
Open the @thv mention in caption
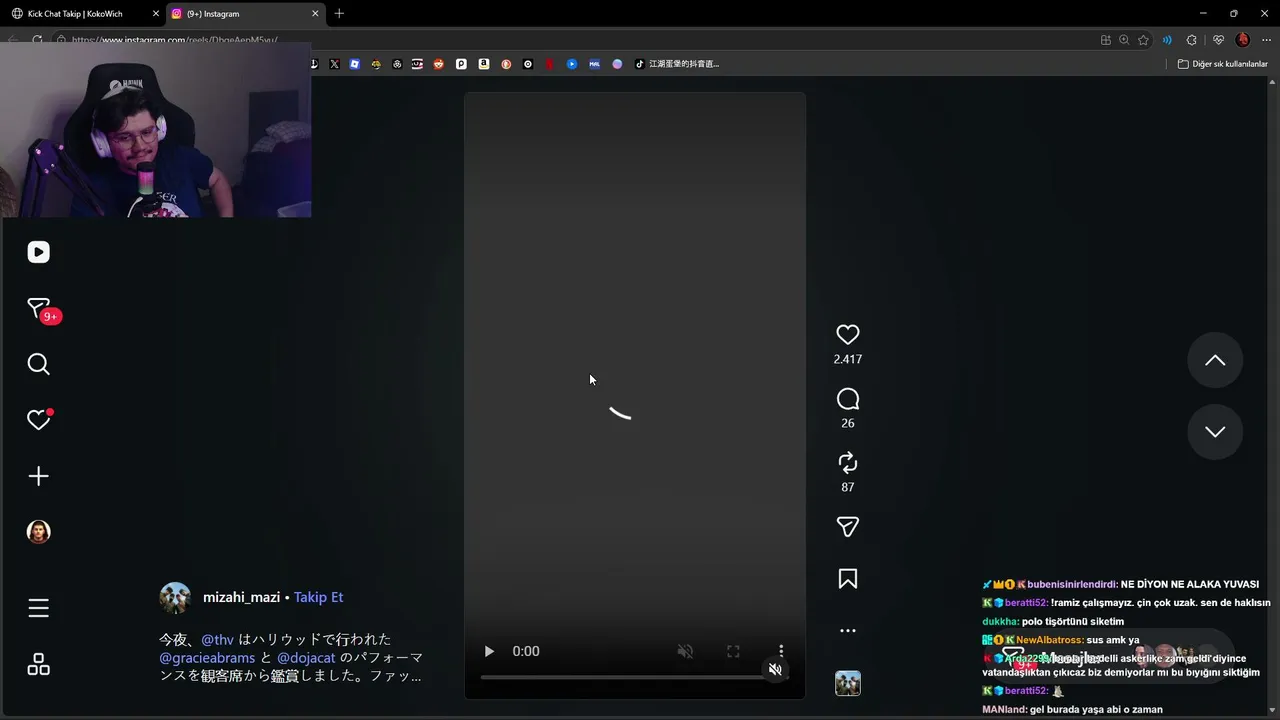217,639
